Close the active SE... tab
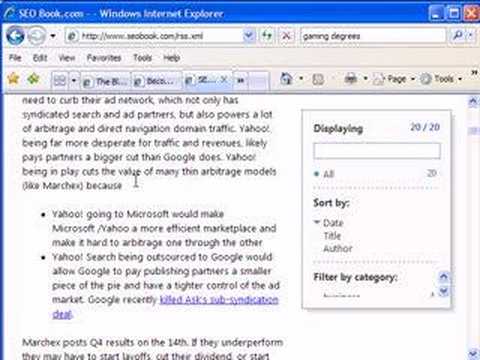Image resolution: width=480 pixels, height=360 pixels. pos(224,79)
